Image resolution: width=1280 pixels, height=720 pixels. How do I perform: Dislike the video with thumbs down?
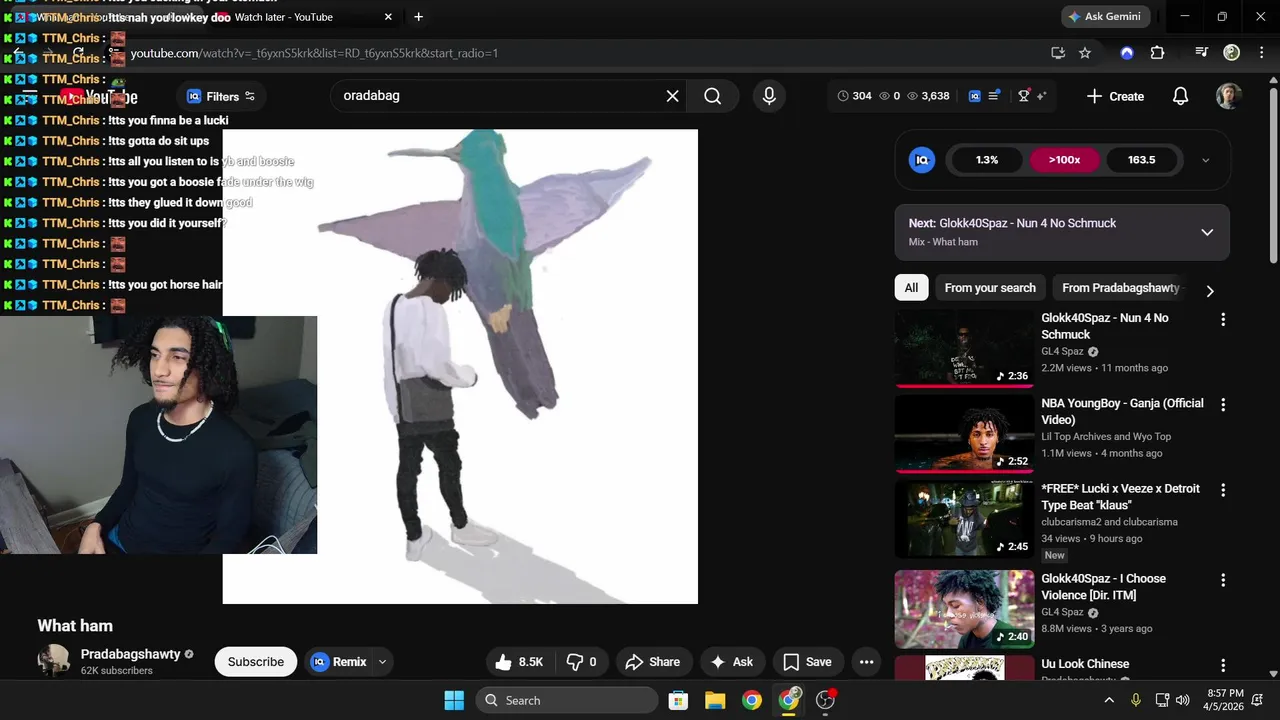(582, 662)
